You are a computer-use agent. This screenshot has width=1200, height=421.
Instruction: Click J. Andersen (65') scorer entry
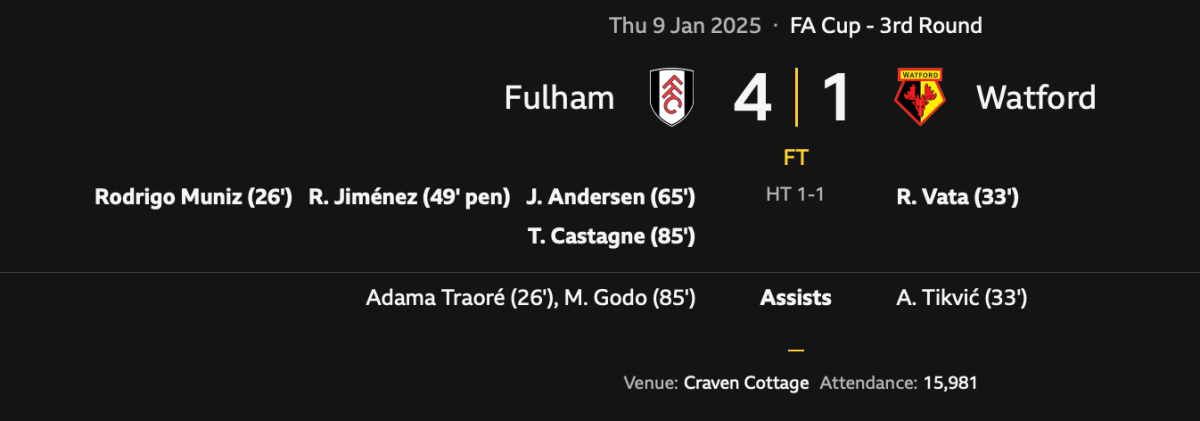tap(610, 198)
